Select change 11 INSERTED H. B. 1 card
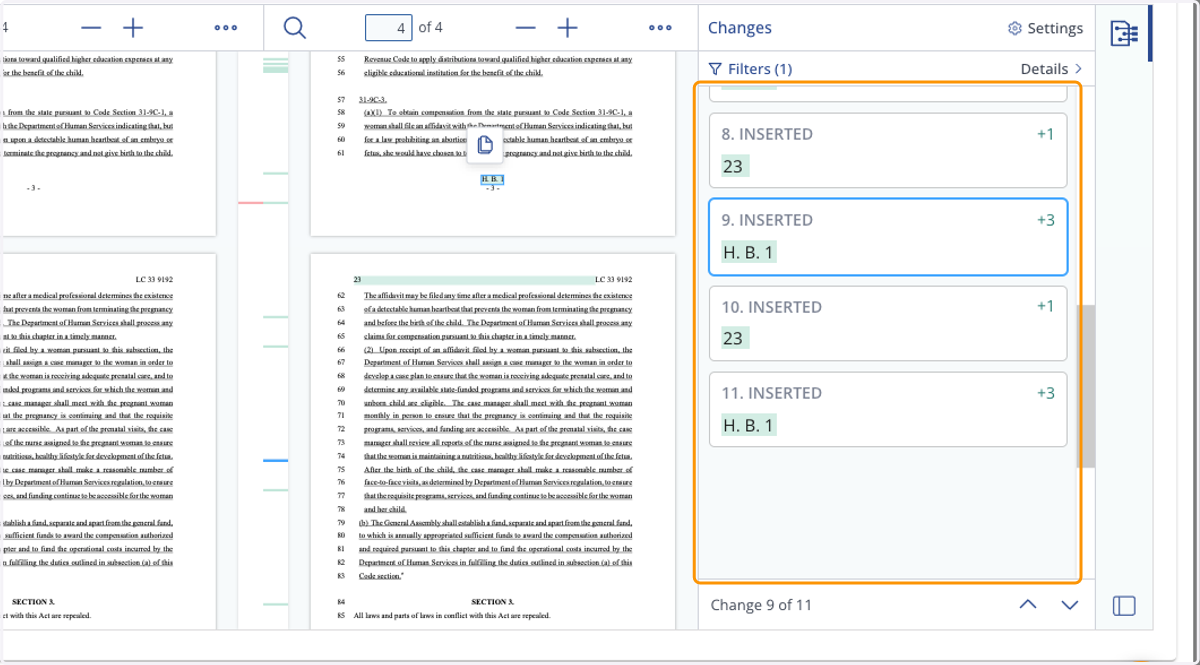This screenshot has height=665, width=1200. point(888,409)
